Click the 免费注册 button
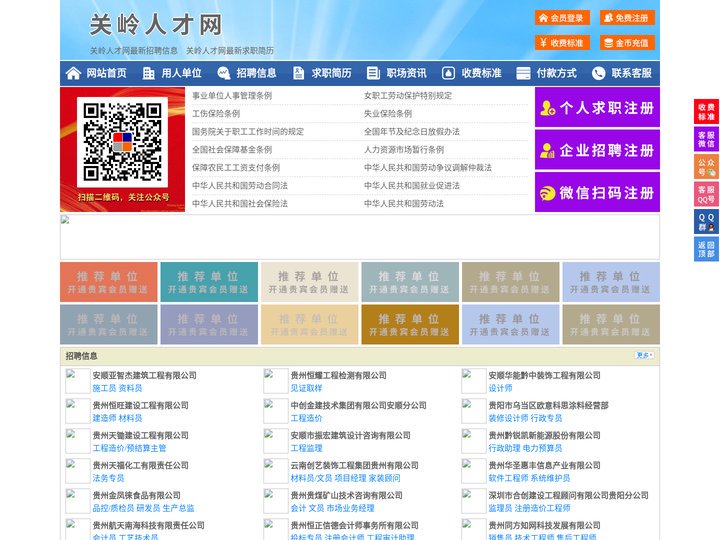The image size is (720, 540). (627, 18)
